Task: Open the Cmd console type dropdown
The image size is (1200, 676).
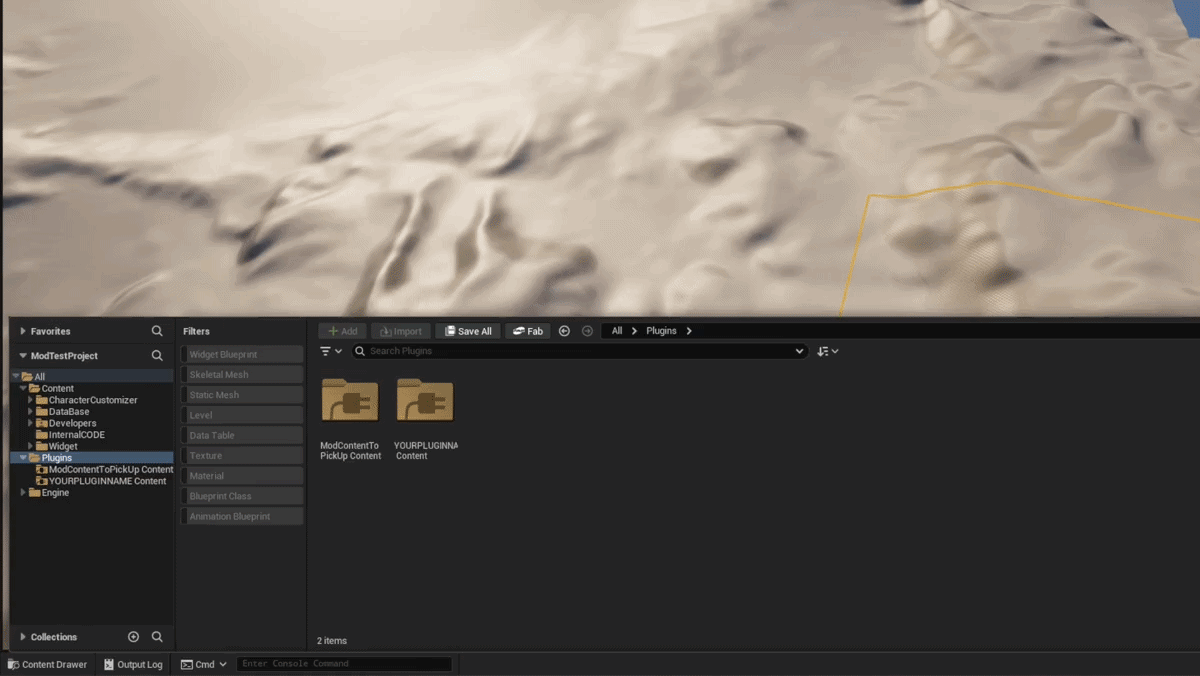Action: pyautogui.click(x=204, y=664)
